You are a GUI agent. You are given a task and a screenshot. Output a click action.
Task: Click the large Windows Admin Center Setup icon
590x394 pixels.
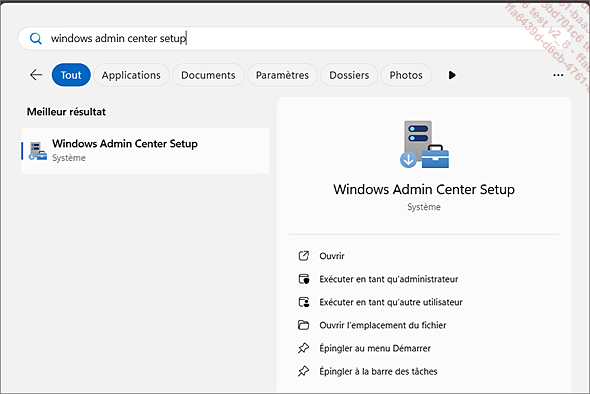click(x=424, y=145)
